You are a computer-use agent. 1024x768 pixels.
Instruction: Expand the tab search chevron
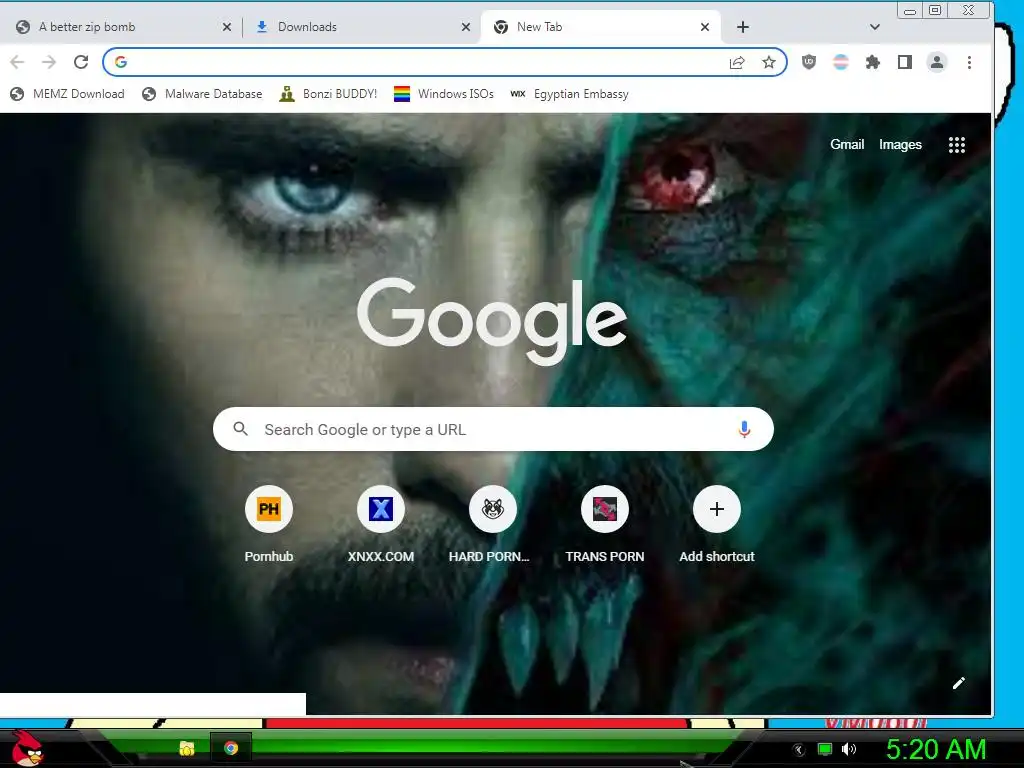click(875, 27)
